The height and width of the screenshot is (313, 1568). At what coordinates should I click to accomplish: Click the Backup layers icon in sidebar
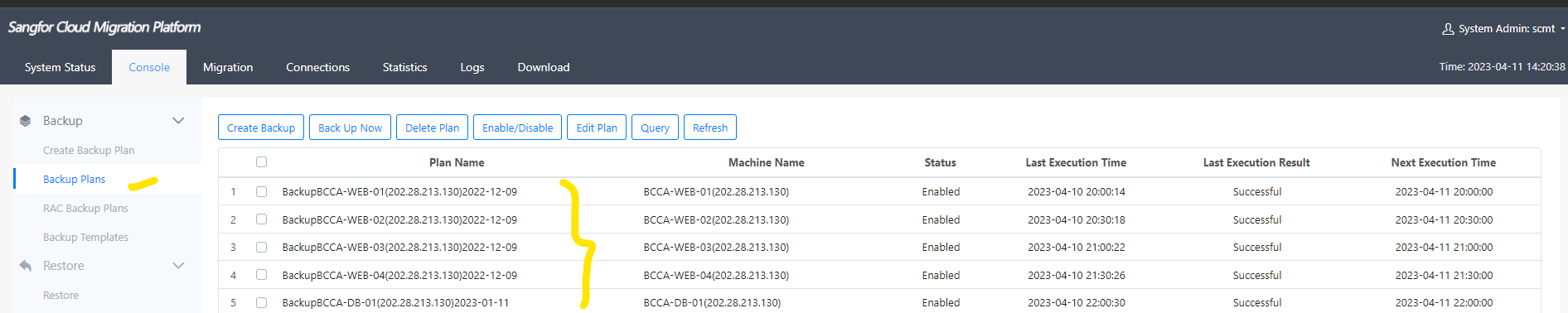coord(25,121)
